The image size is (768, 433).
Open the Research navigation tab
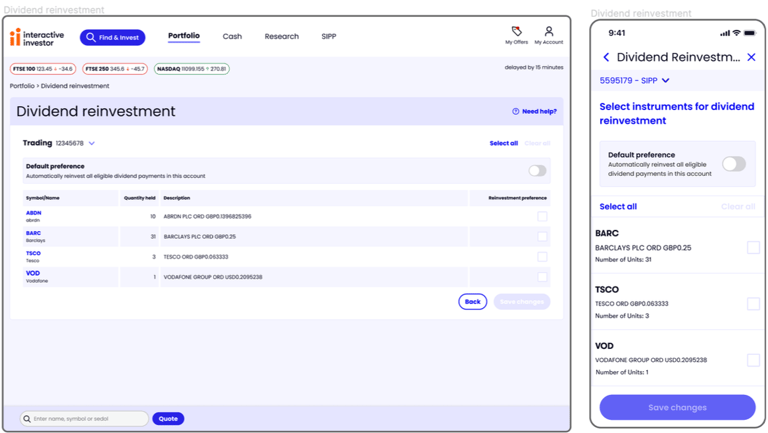coord(282,36)
